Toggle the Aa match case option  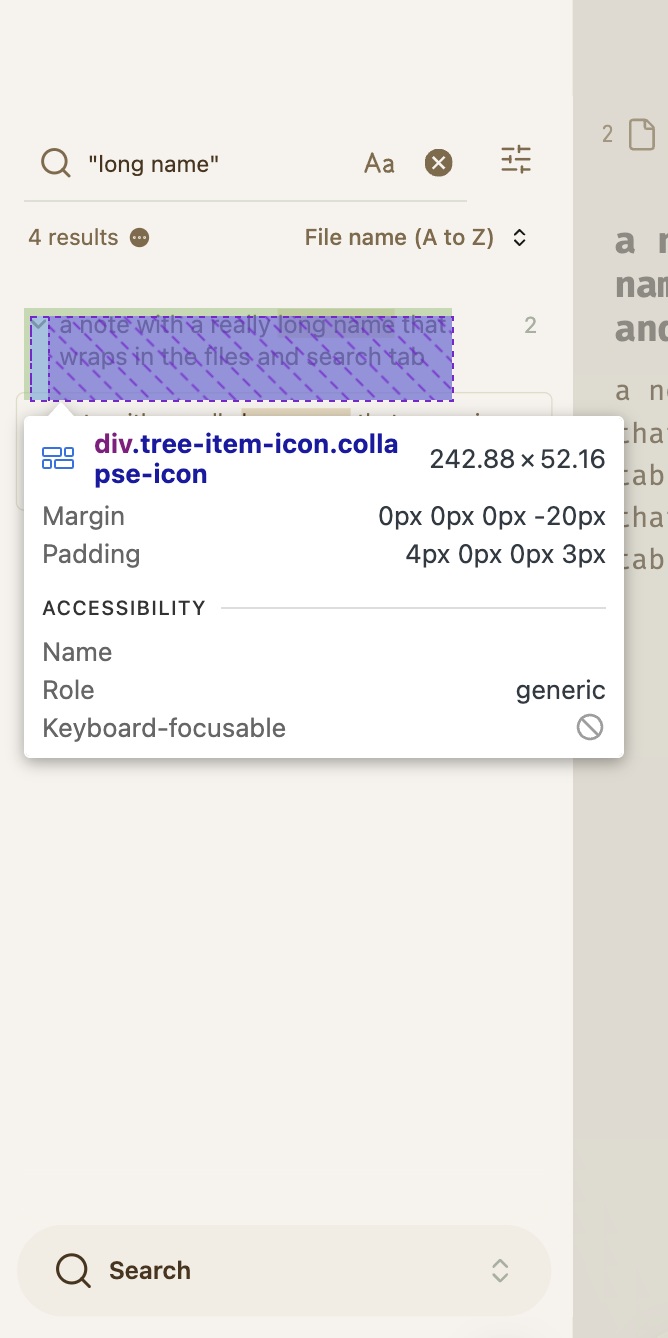coord(379,163)
